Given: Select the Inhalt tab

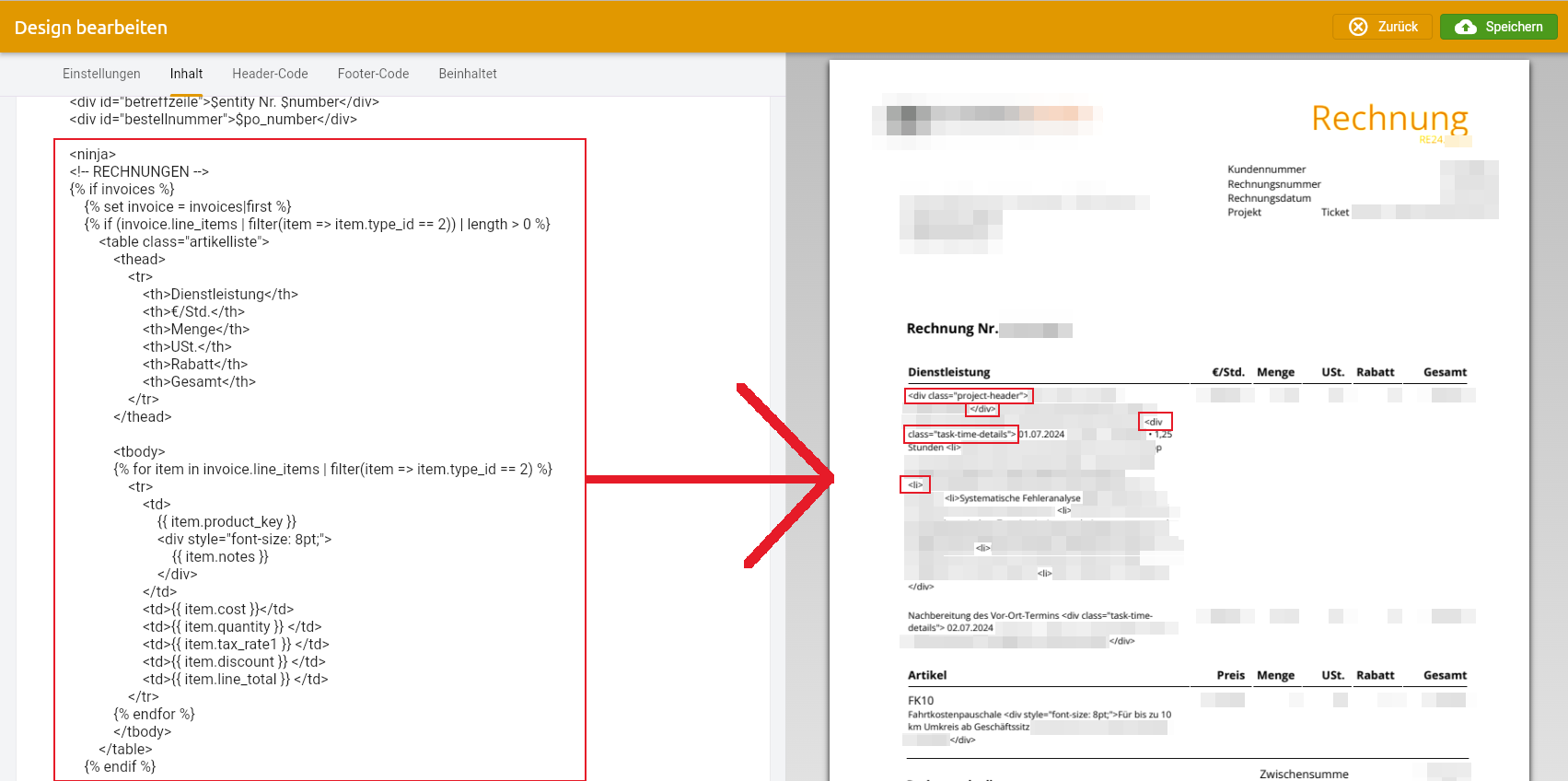Looking at the screenshot, I should coord(186,74).
